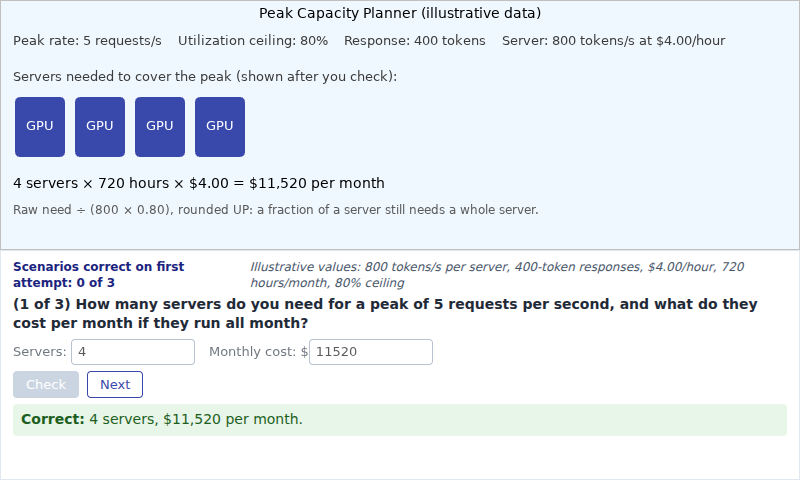Click the third GPU server tile
Screen dimensions: 800x484
(160, 126)
